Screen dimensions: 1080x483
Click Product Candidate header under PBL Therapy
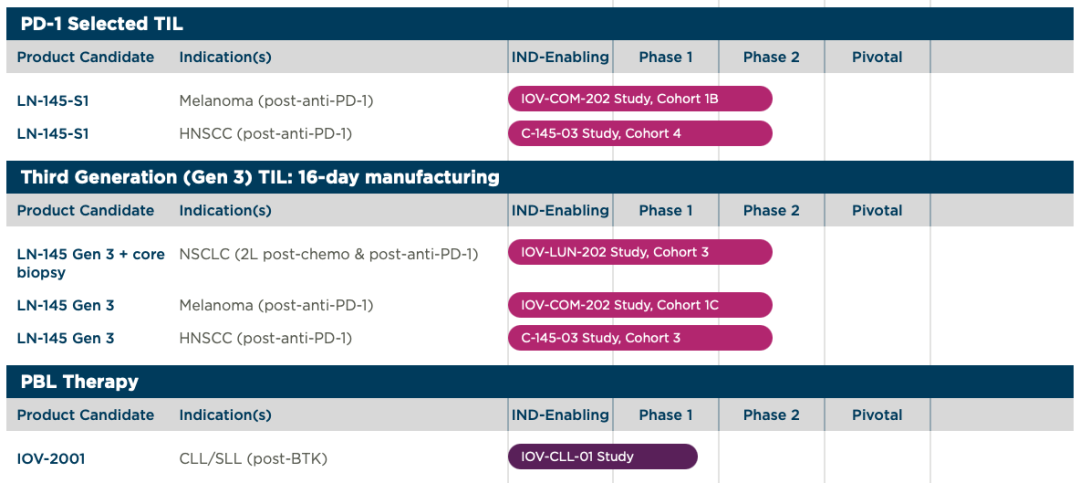click(85, 415)
